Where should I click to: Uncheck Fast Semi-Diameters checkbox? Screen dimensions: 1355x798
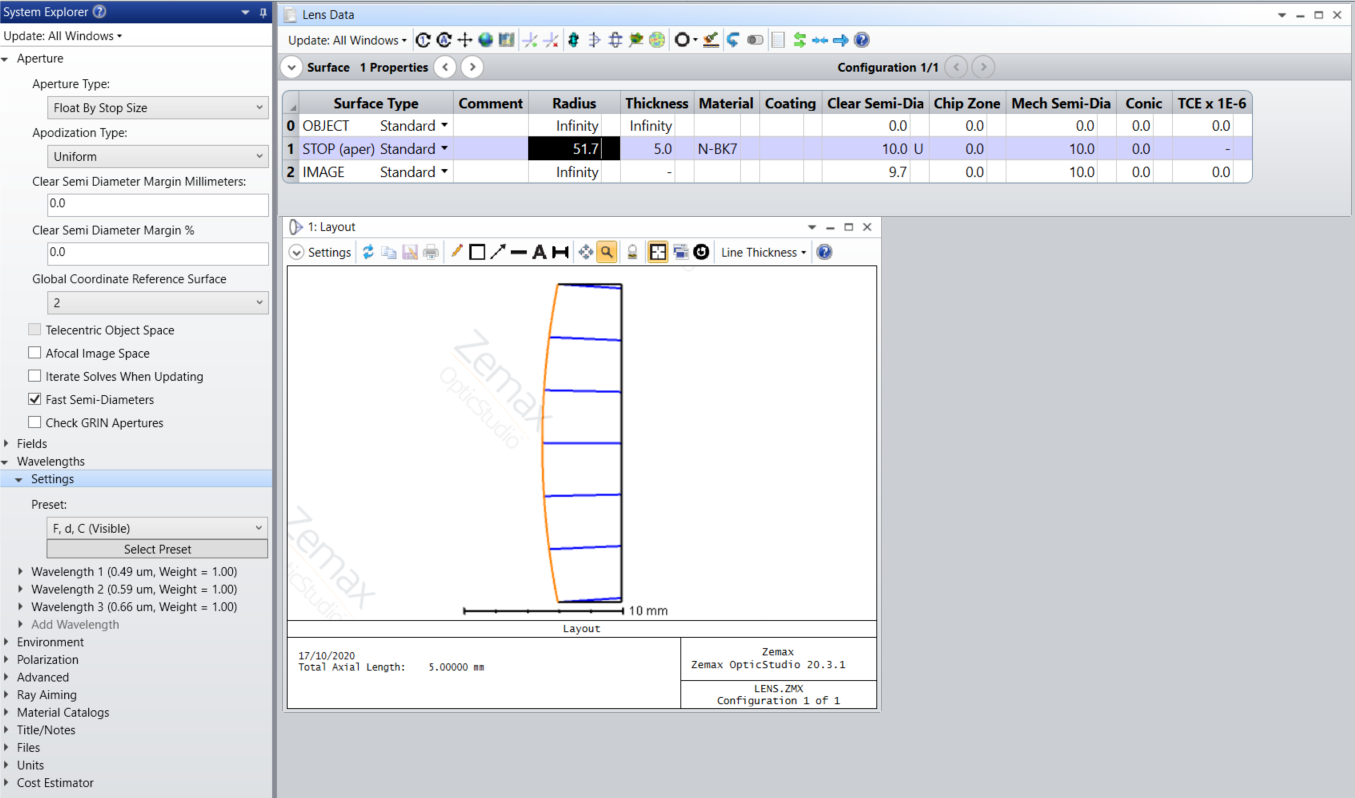pyautogui.click(x=35, y=399)
